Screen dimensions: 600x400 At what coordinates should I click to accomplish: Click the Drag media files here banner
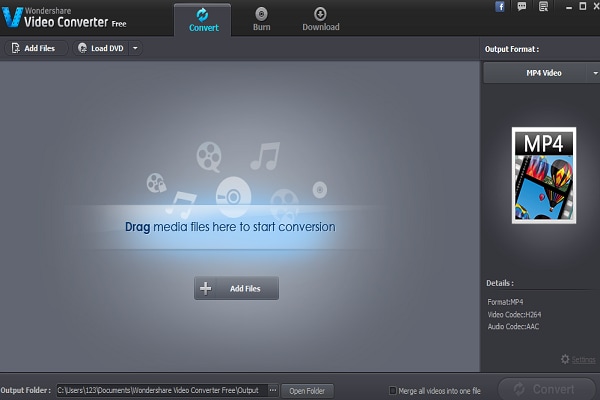[230, 227]
